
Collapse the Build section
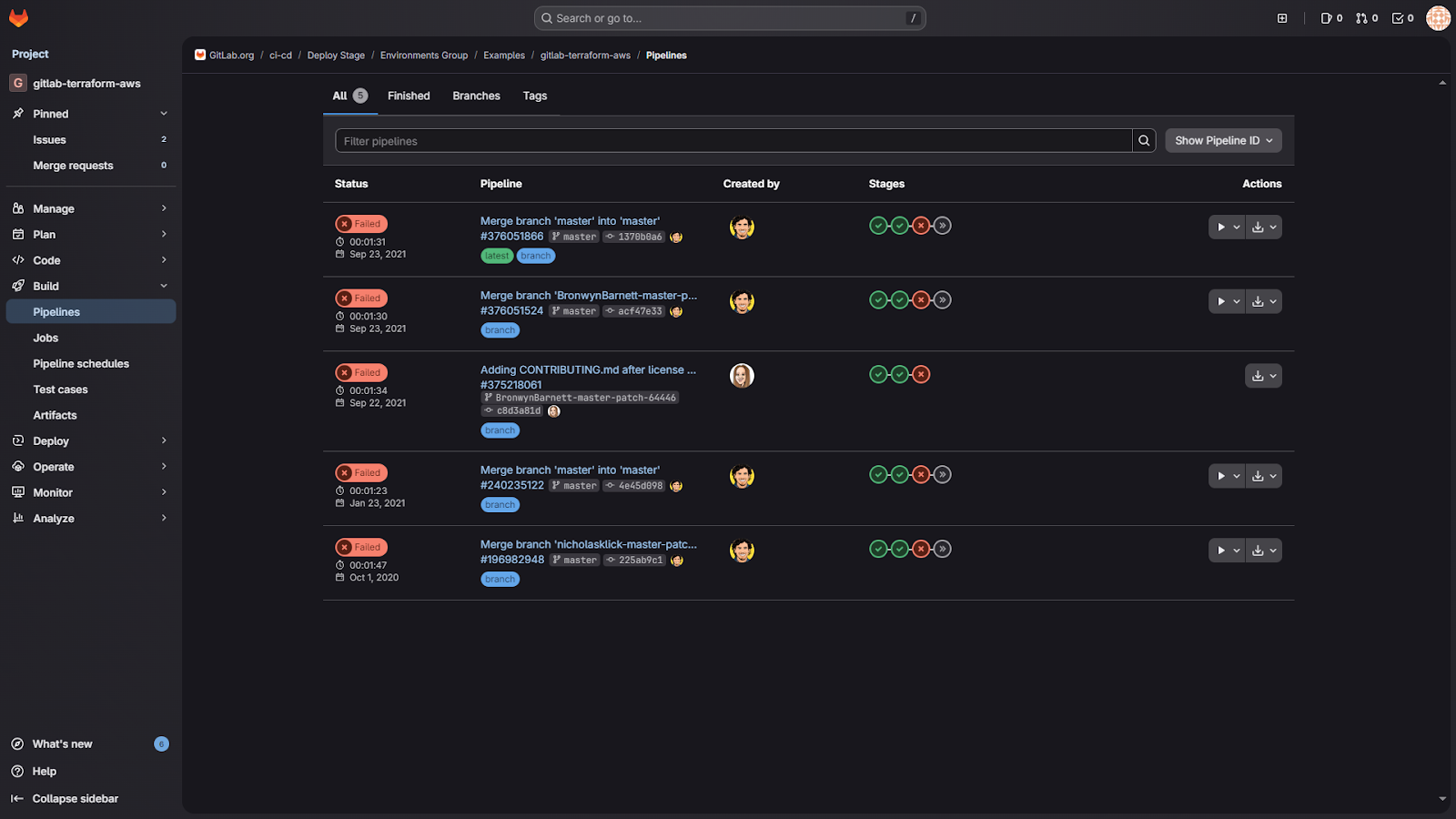click(x=91, y=286)
